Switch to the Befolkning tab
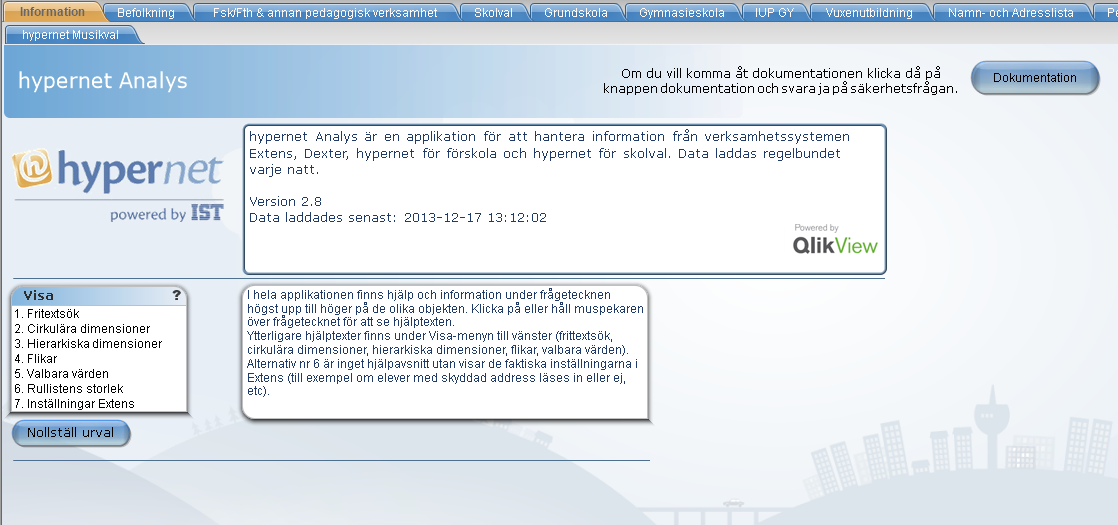 click(145, 13)
